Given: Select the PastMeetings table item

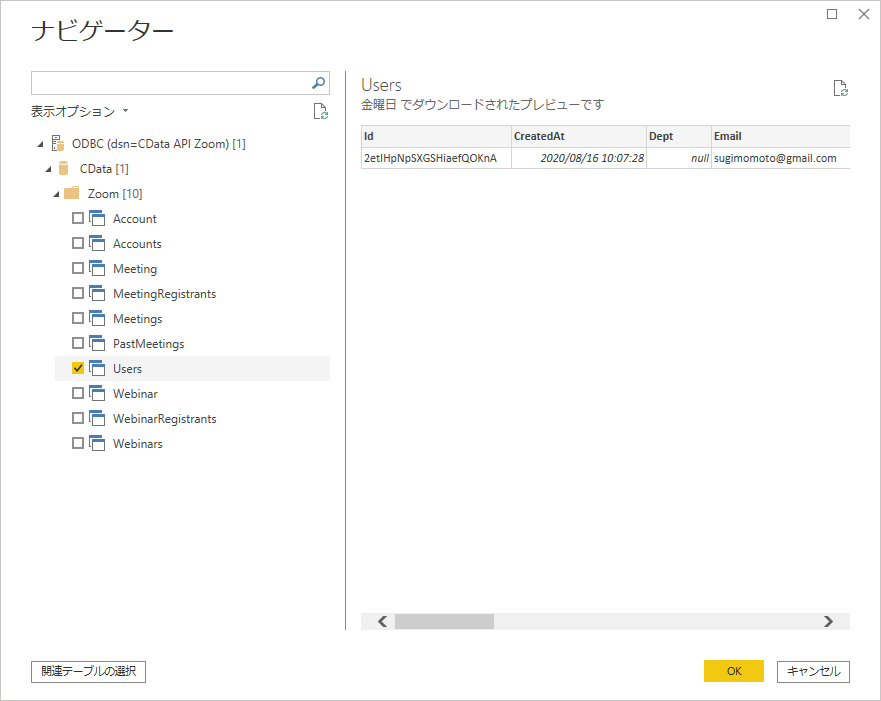Looking at the screenshot, I should click(x=148, y=344).
